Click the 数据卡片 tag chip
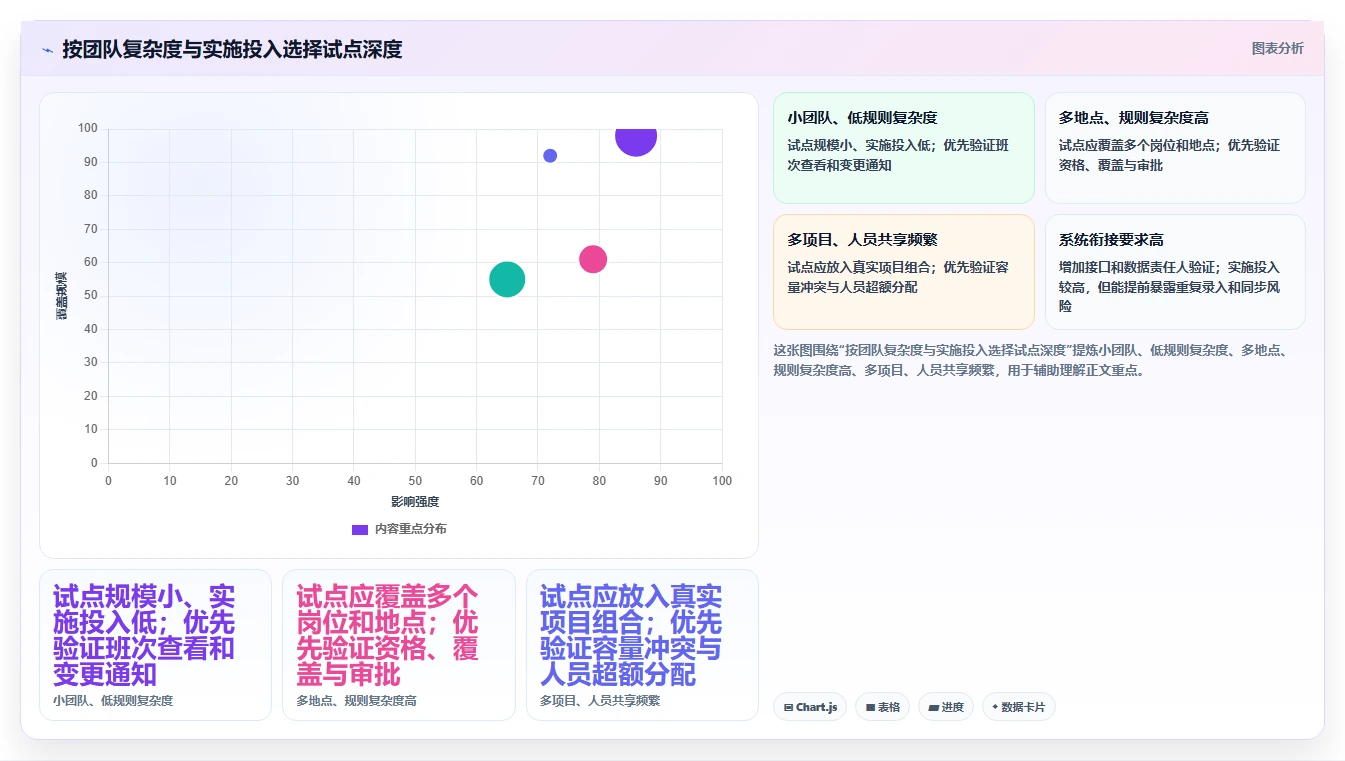Viewport: 1345px width, 761px height. (x=1019, y=707)
